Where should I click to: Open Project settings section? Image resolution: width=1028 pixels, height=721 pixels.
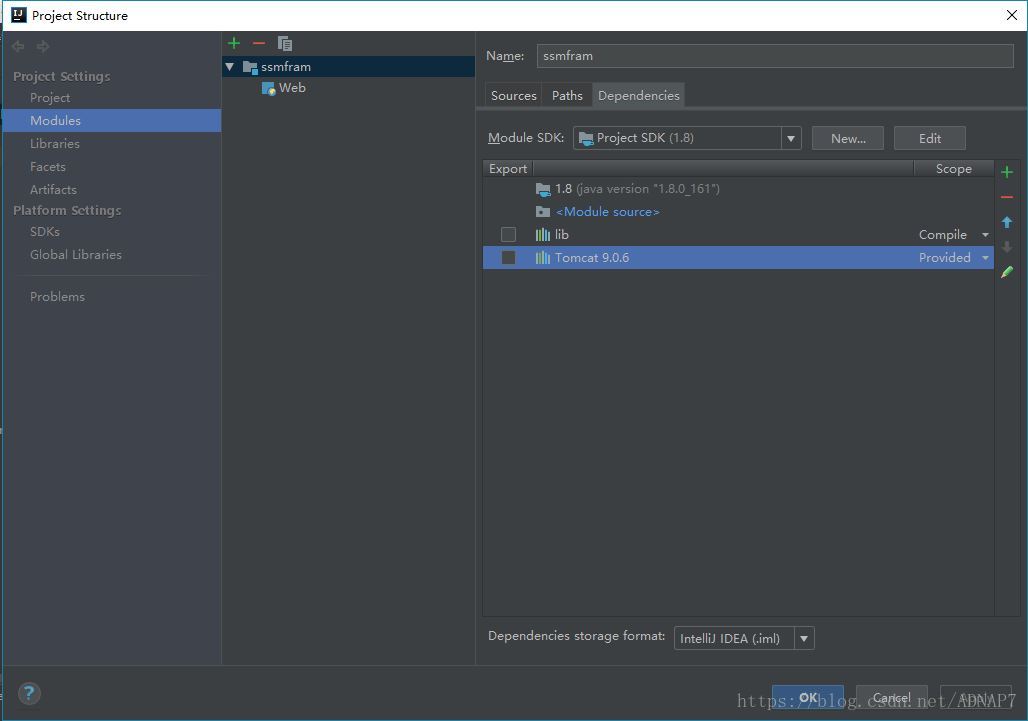tap(50, 98)
